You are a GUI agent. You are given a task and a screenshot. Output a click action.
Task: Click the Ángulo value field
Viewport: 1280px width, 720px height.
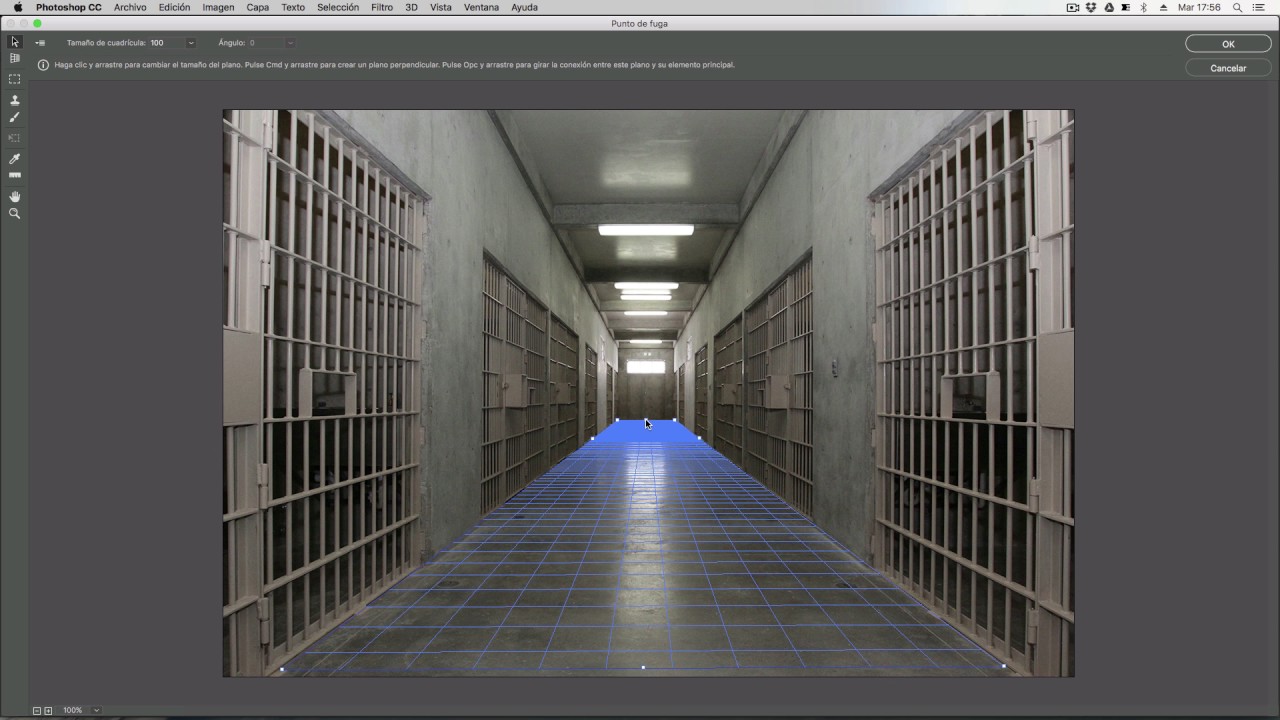[265, 43]
